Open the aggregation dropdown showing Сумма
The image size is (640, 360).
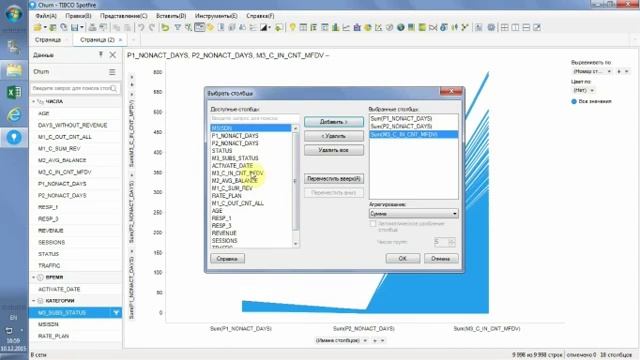click(413, 213)
